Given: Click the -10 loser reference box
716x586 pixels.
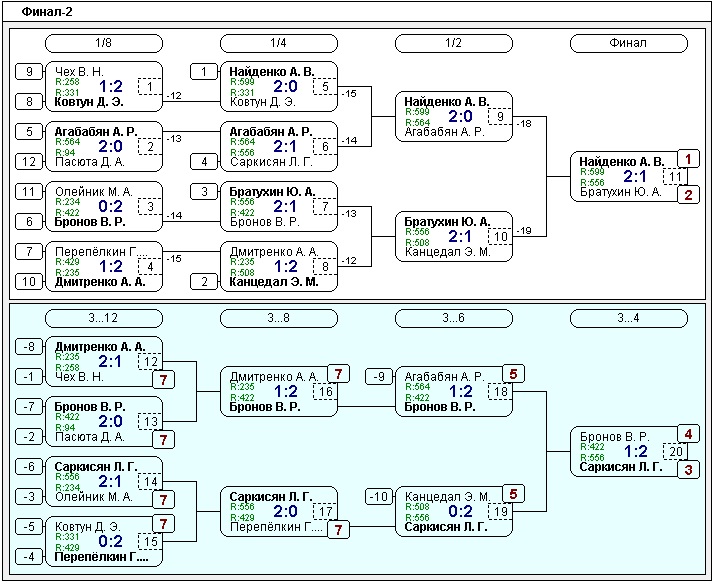Looking at the screenshot, I should tap(379, 496).
